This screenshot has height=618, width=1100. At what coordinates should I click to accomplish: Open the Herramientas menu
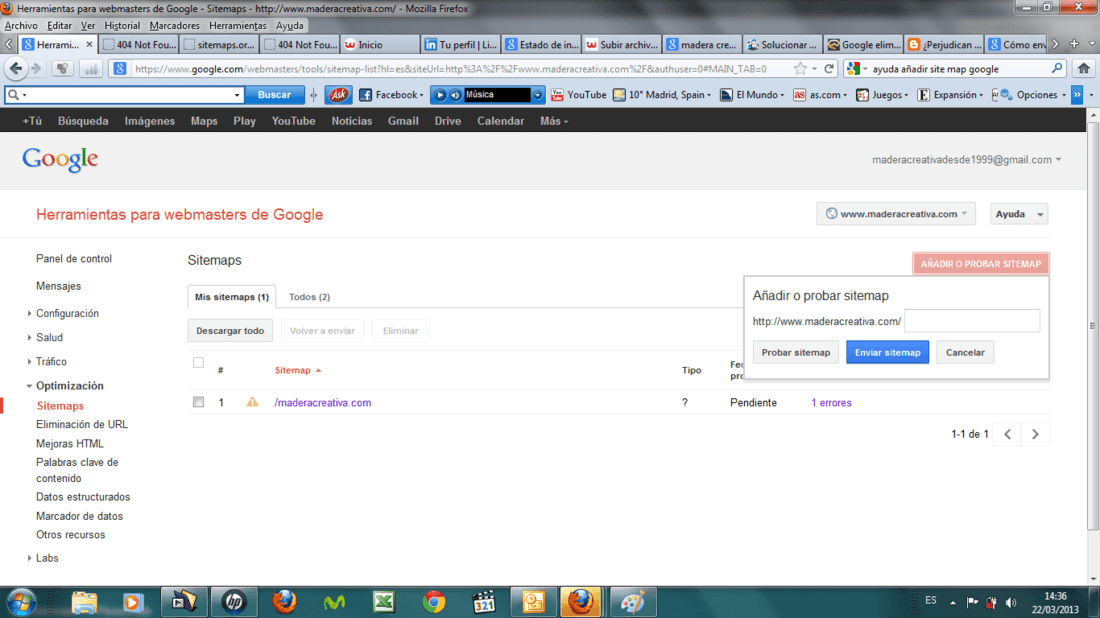click(238, 25)
